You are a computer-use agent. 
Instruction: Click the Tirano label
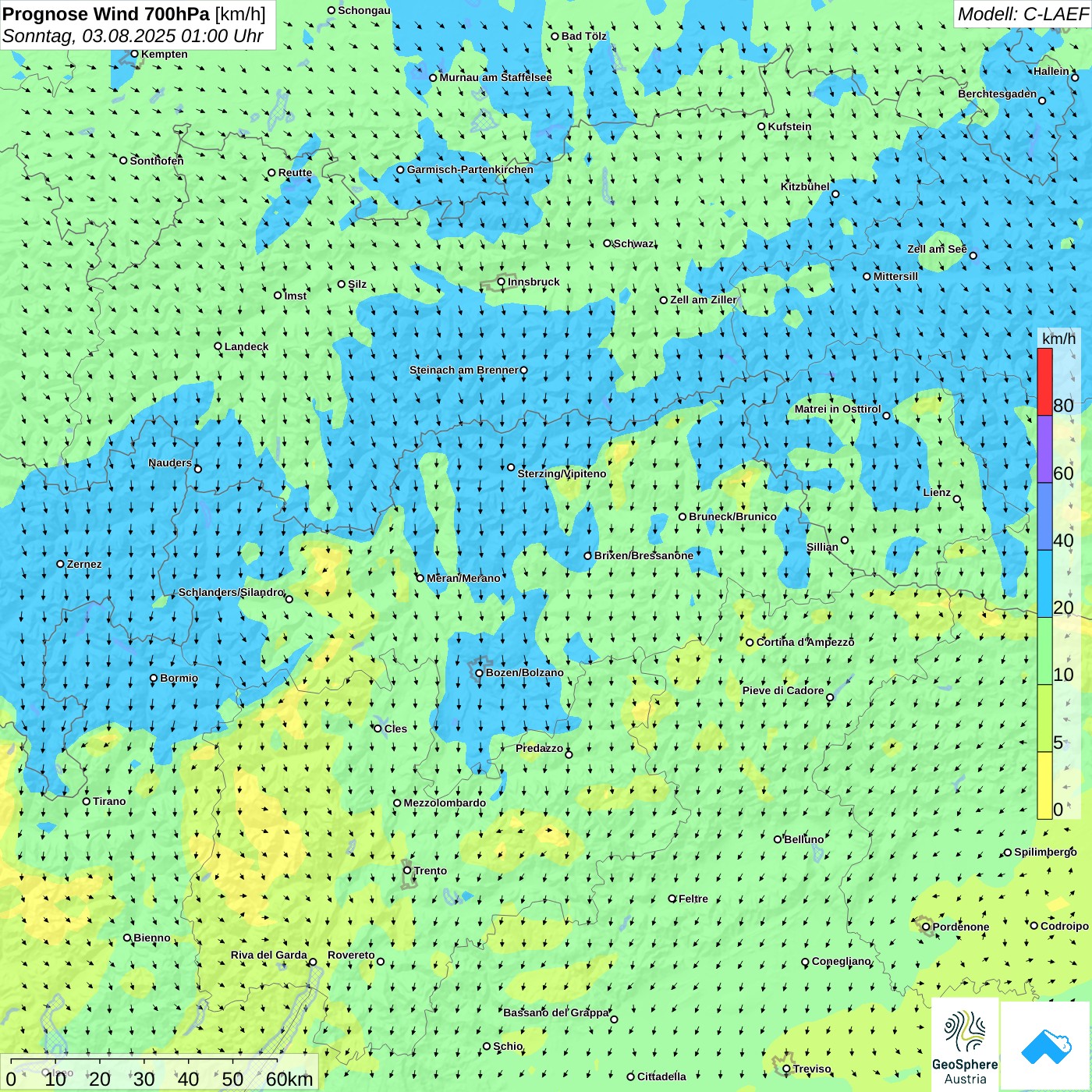[109, 801]
